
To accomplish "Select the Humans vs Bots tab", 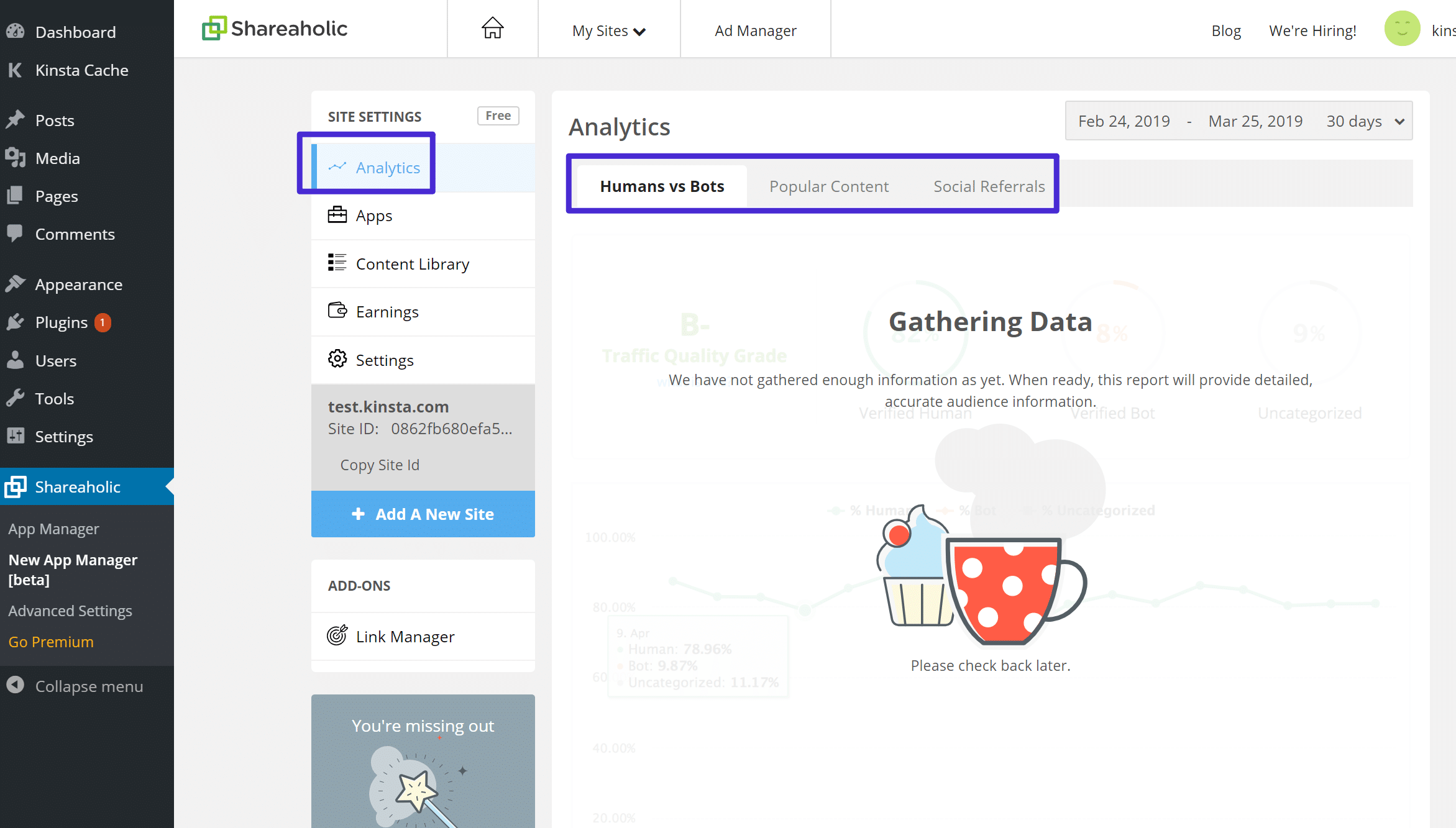I will tap(661, 186).
